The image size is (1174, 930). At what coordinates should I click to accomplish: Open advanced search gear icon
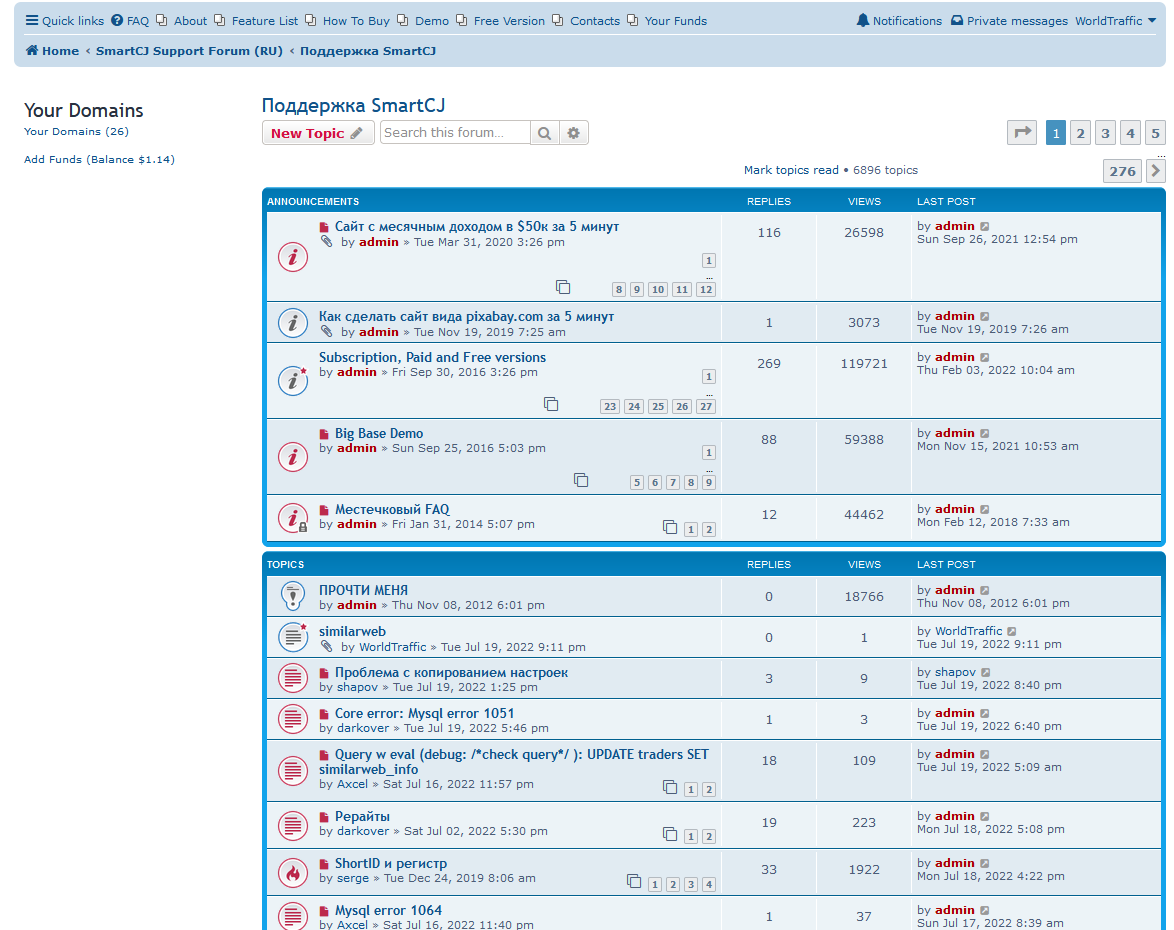[x=574, y=133]
